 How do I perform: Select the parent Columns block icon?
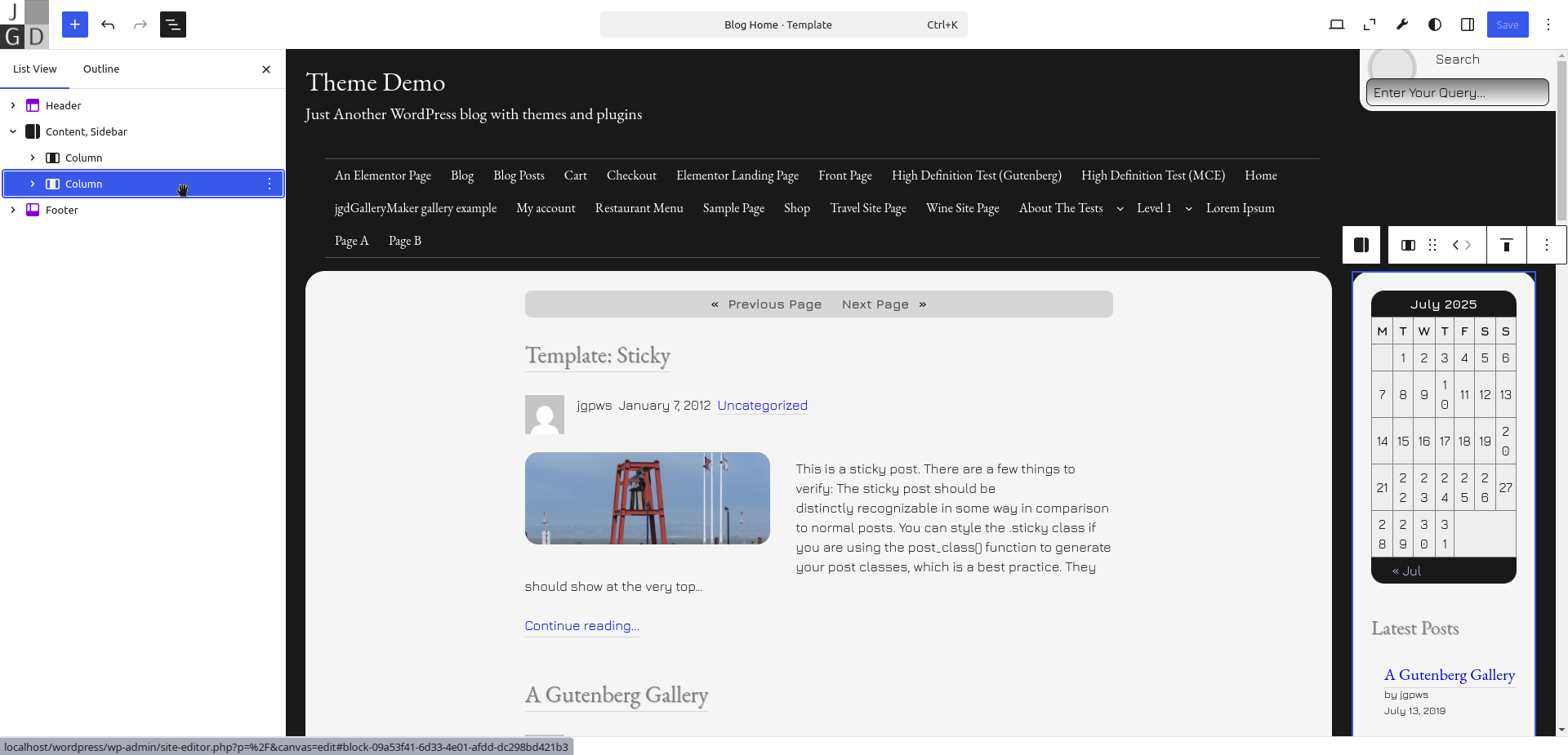1361,245
